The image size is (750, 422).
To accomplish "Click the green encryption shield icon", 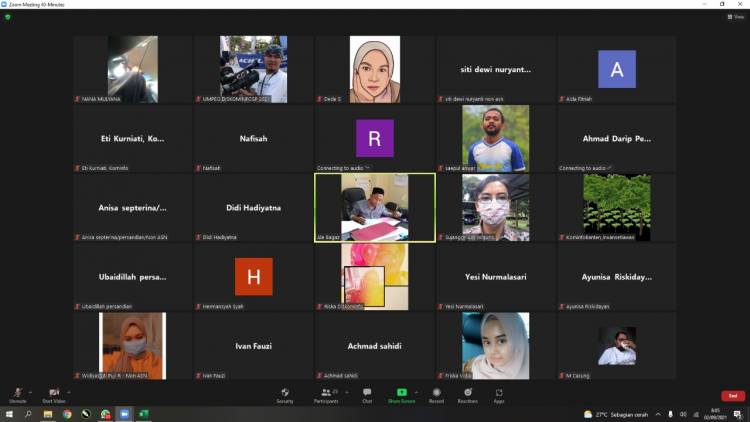I will (x=8, y=17).
